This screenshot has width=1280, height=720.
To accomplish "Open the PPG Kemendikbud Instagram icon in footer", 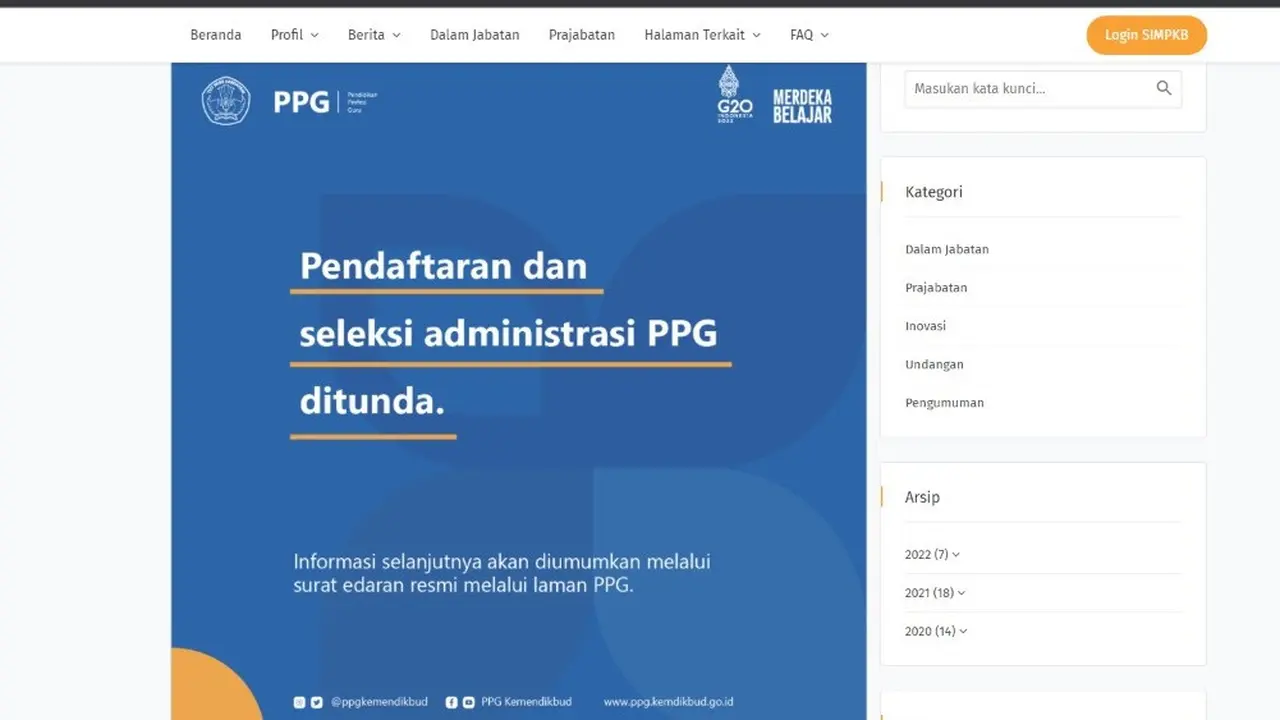I will tap(300, 702).
